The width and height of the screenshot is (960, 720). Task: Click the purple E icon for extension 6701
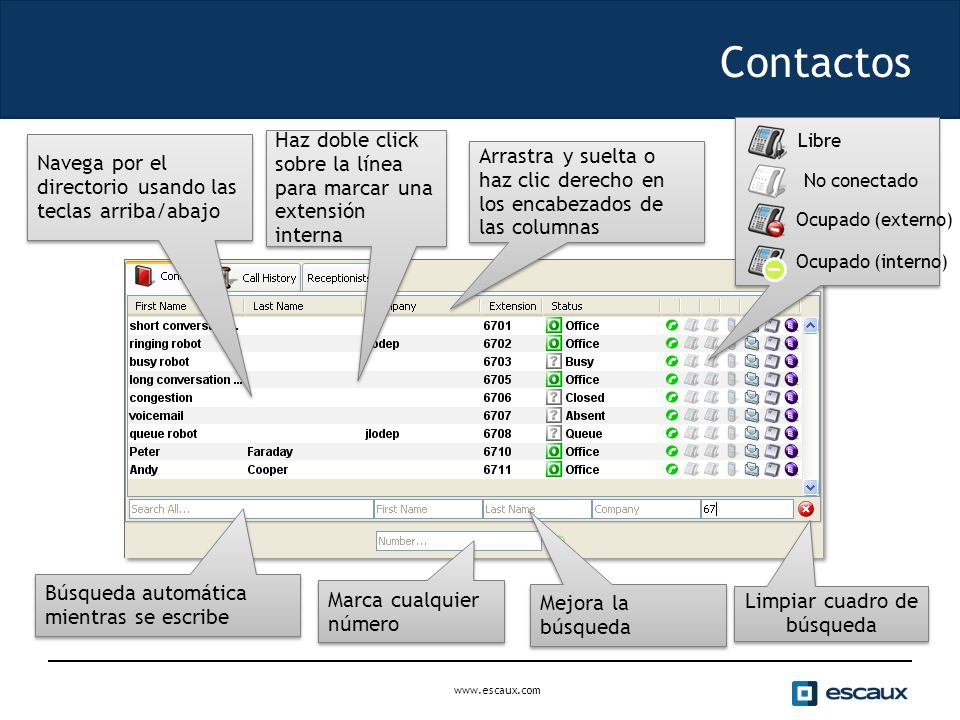tap(792, 326)
